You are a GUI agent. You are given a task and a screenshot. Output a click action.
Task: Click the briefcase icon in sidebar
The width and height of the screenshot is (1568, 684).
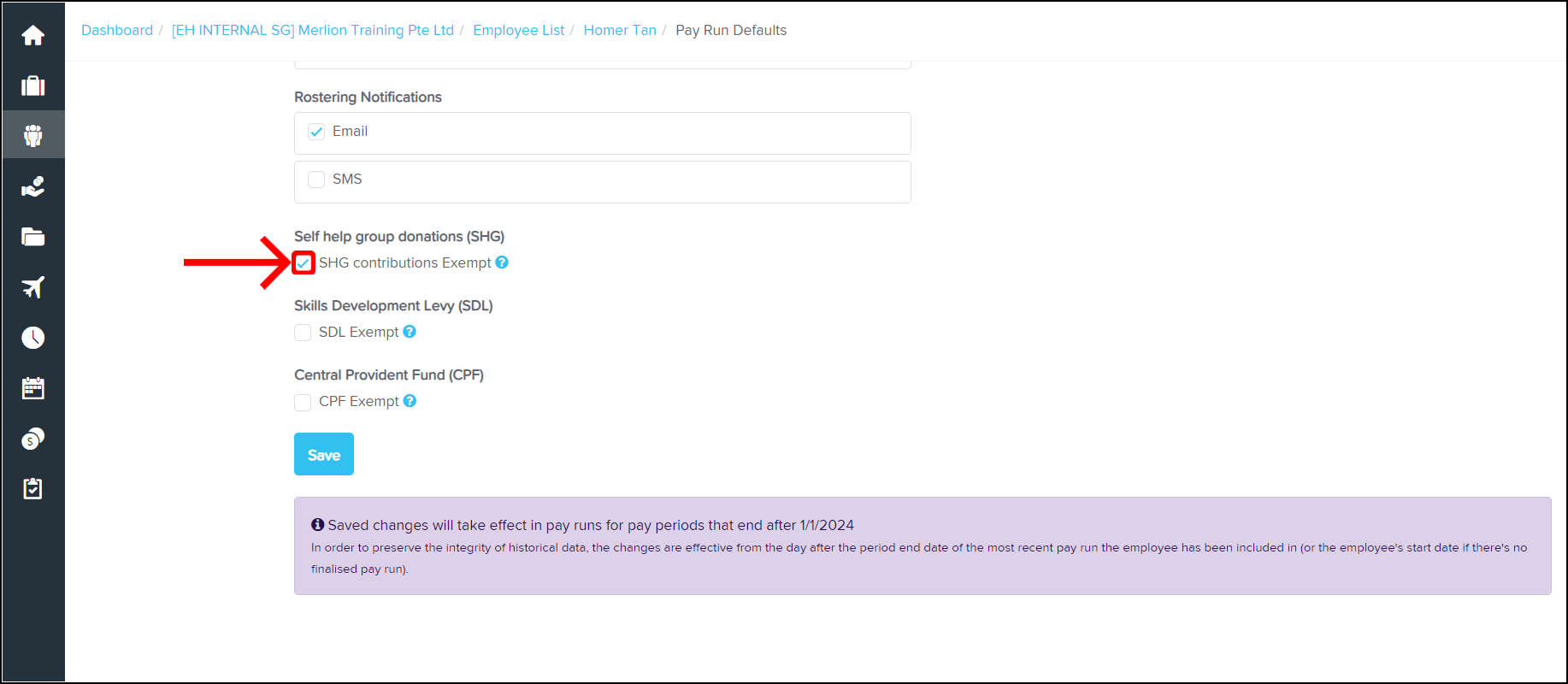pyautogui.click(x=32, y=85)
